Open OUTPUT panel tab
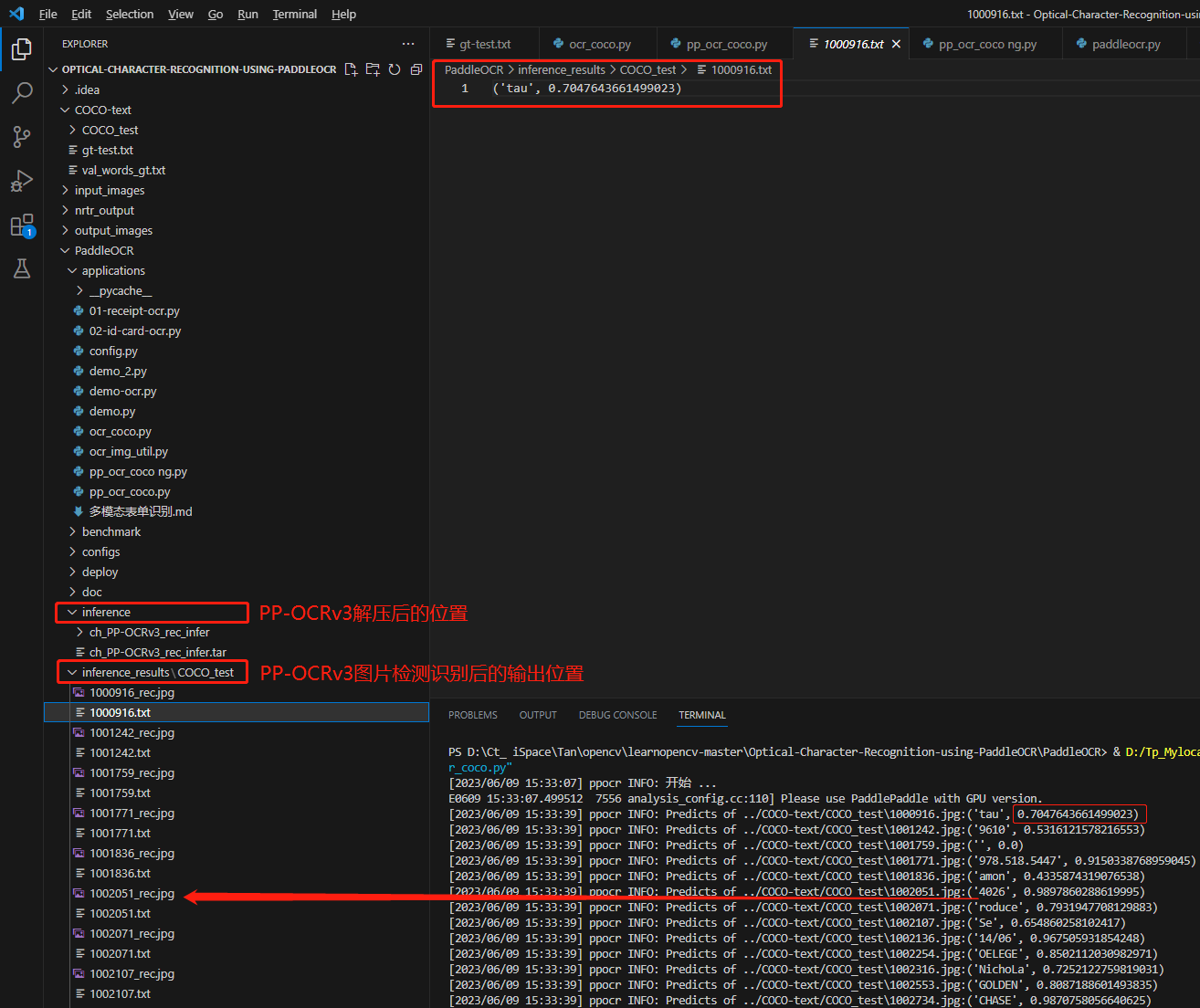Image resolution: width=1200 pixels, height=1008 pixels. (538, 715)
